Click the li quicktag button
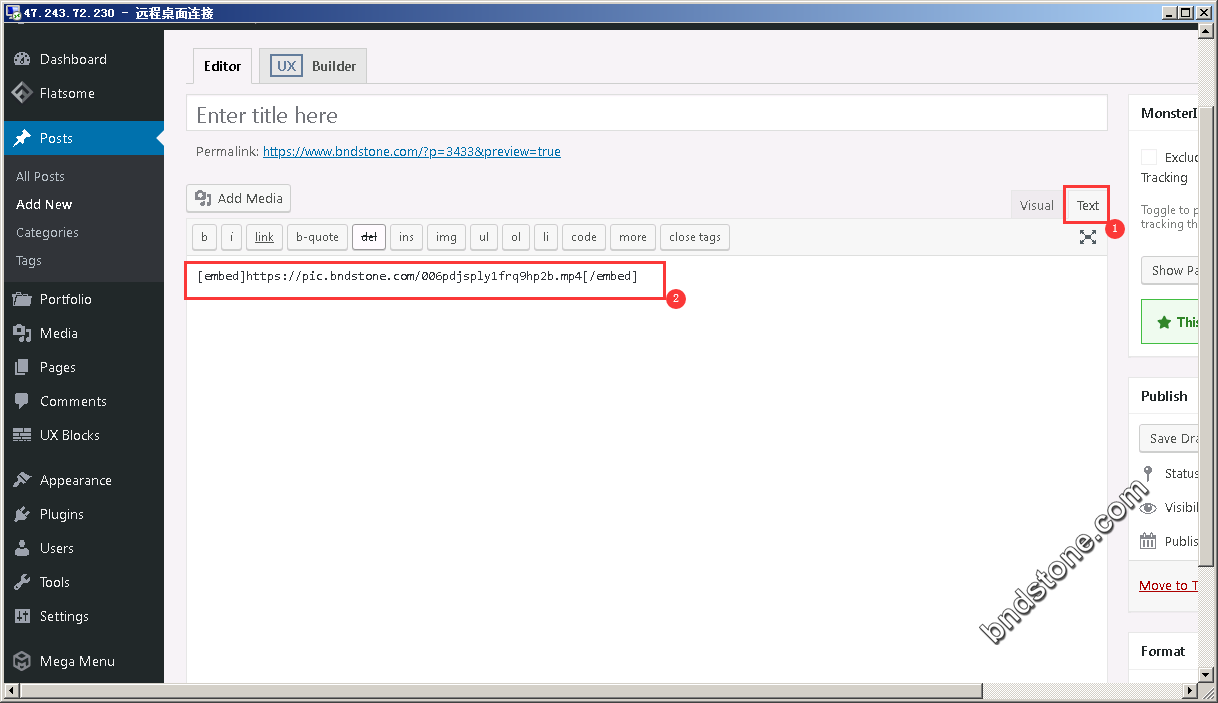The image size is (1218, 703). (x=546, y=237)
